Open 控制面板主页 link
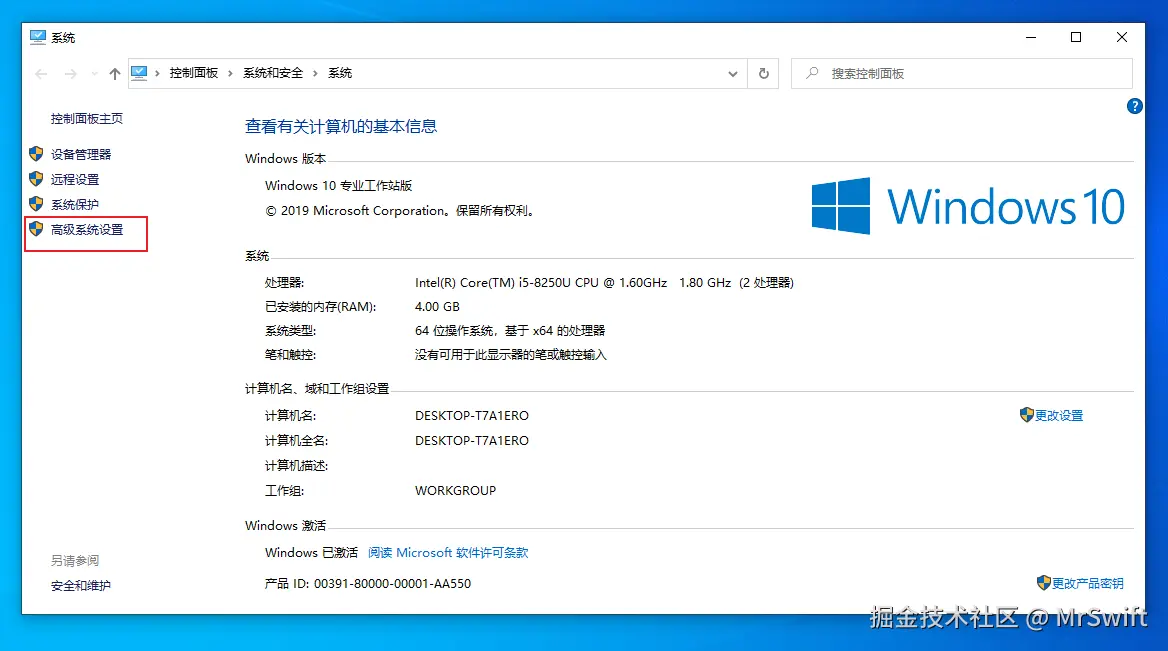This screenshot has height=651, width=1168. pos(86,118)
